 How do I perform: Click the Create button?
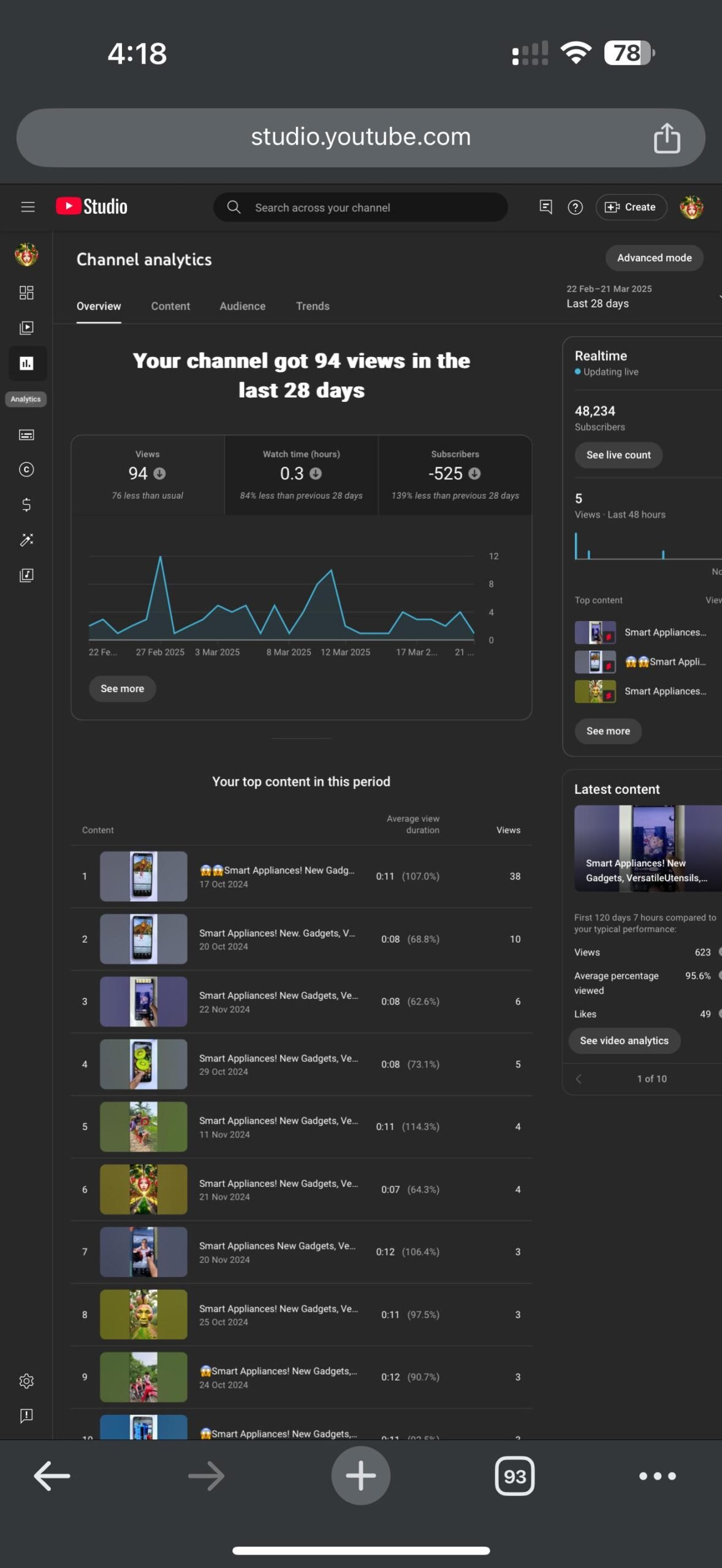[x=631, y=207]
